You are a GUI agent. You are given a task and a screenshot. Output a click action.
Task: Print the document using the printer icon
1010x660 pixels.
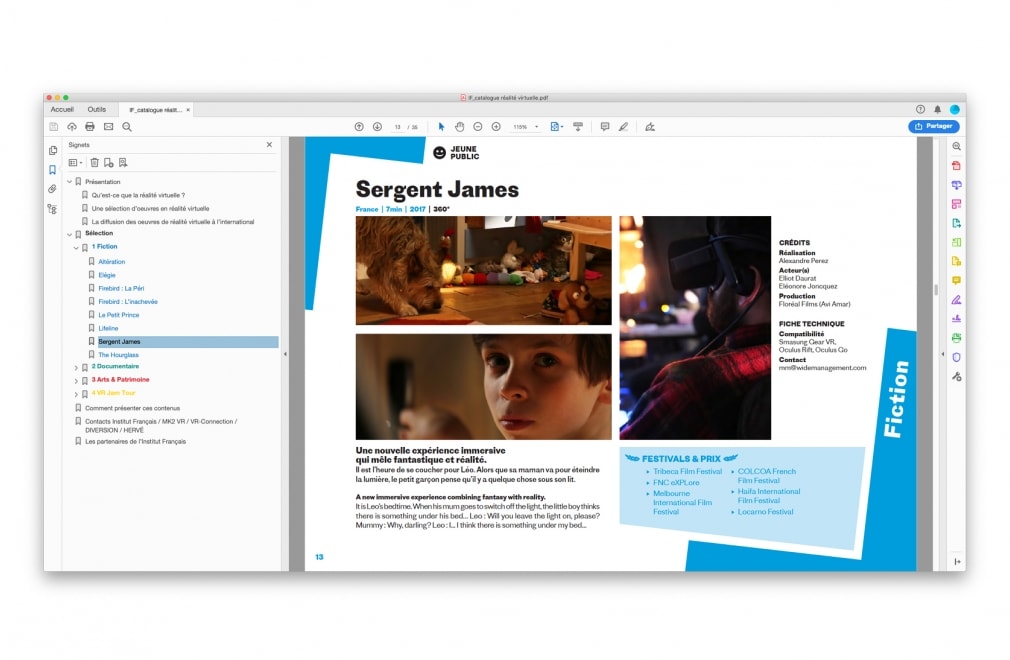(89, 127)
